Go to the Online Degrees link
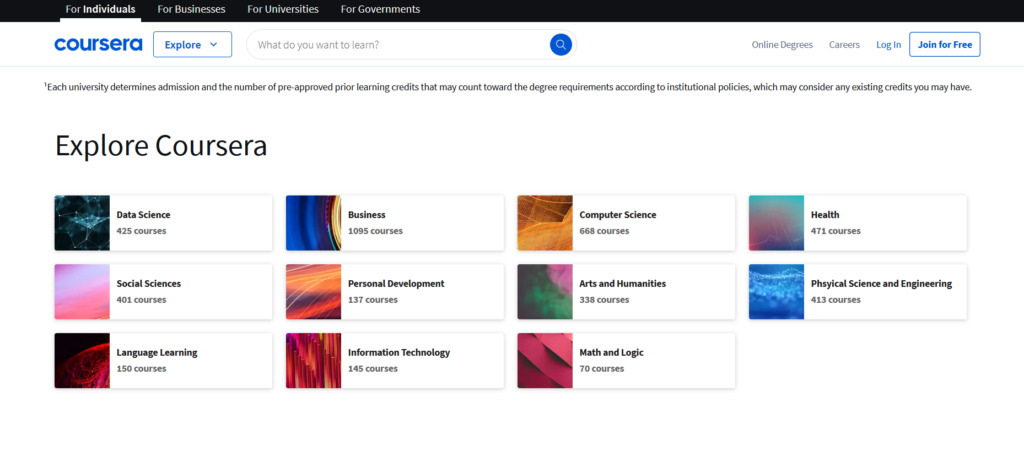This screenshot has width=1024, height=457. (782, 44)
